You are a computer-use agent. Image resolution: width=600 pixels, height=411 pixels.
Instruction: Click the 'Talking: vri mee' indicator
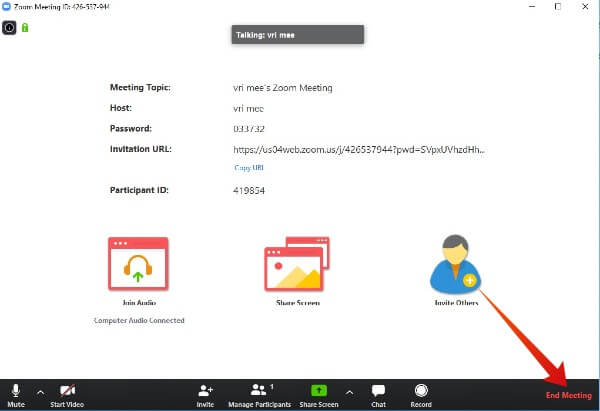coord(298,35)
